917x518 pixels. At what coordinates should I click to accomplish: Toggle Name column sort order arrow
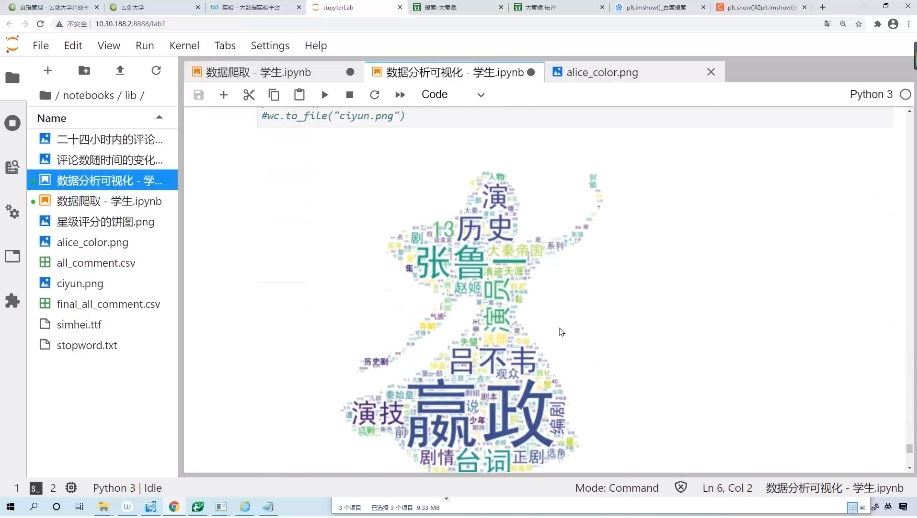(159, 118)
